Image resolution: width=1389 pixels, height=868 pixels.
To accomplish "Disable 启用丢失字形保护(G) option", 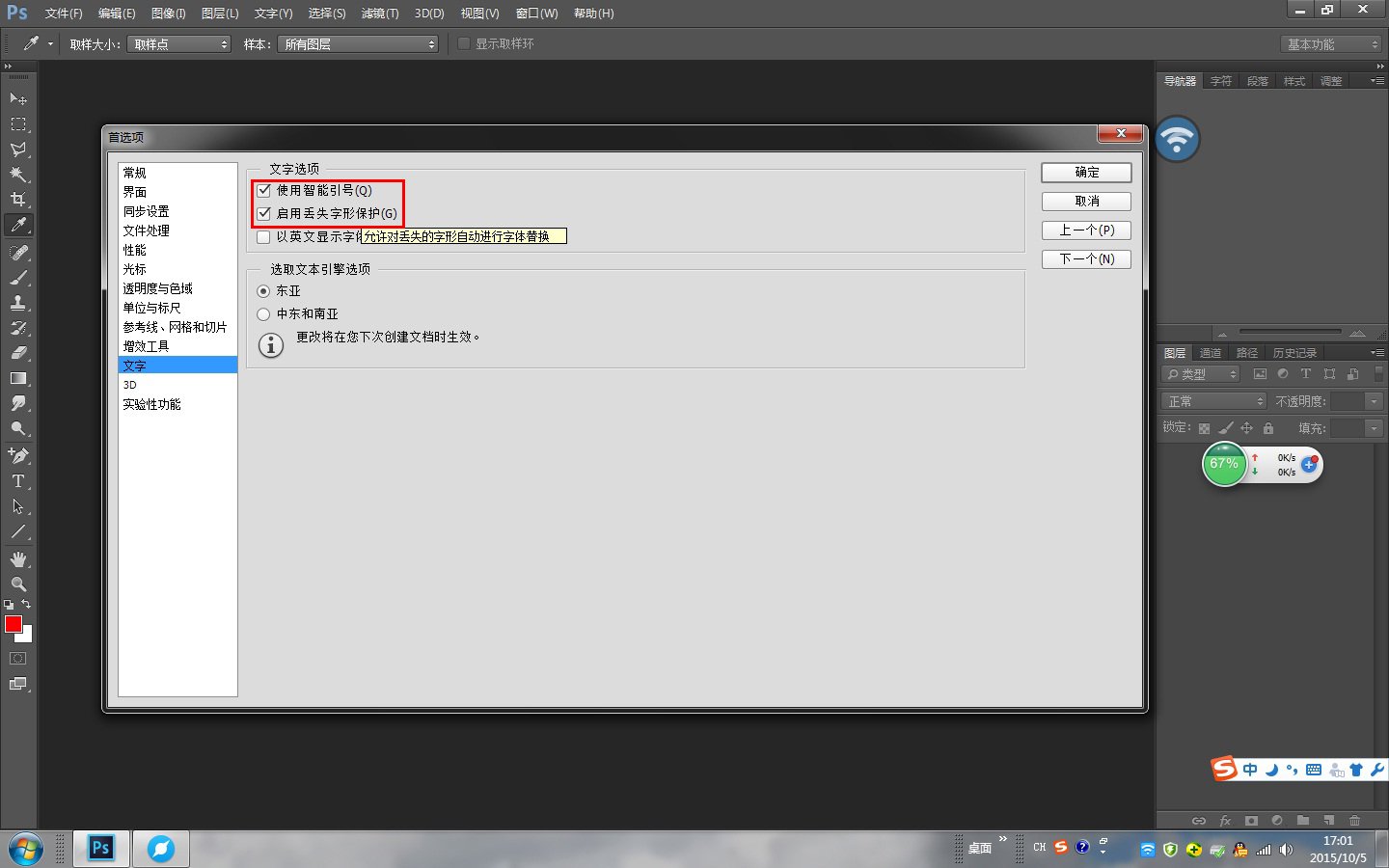I will click(264, 213).
